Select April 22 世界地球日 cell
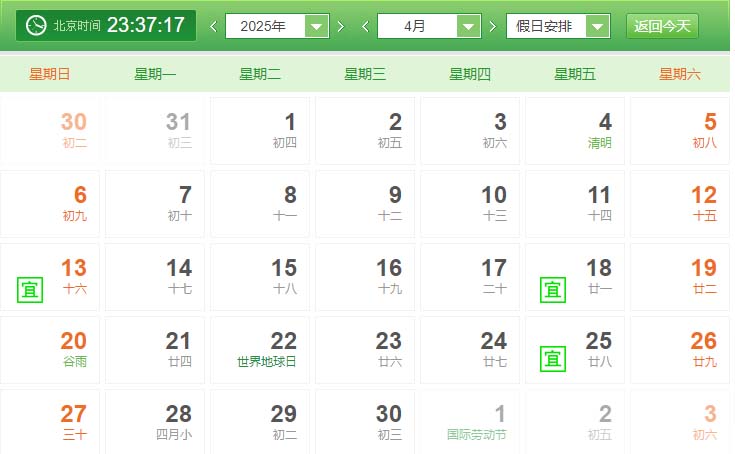The image size is (735, 454). (x=262, y=350)
